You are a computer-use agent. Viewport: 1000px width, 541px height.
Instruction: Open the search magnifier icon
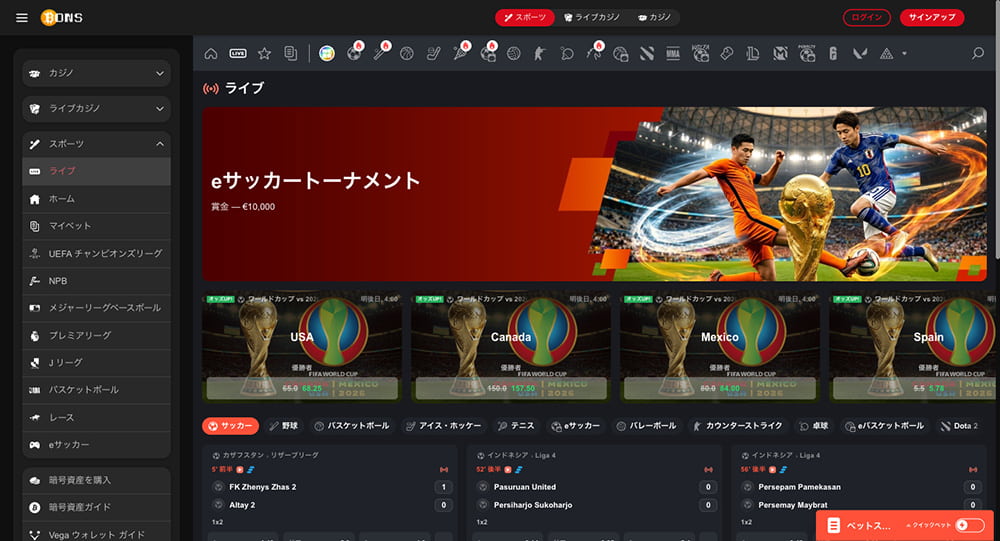click(x=978, y=54)
